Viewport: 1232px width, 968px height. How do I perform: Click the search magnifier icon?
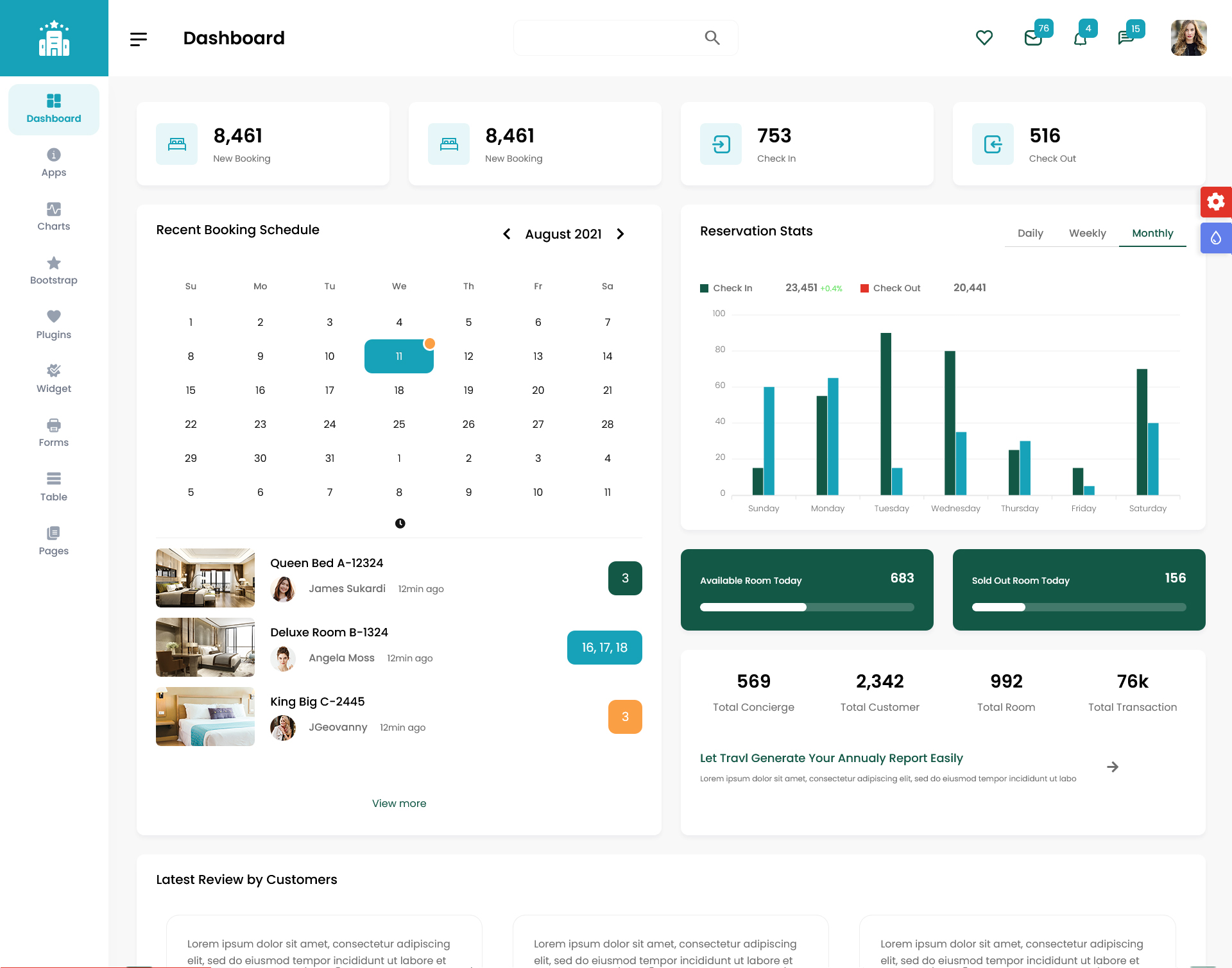(712, 38)
